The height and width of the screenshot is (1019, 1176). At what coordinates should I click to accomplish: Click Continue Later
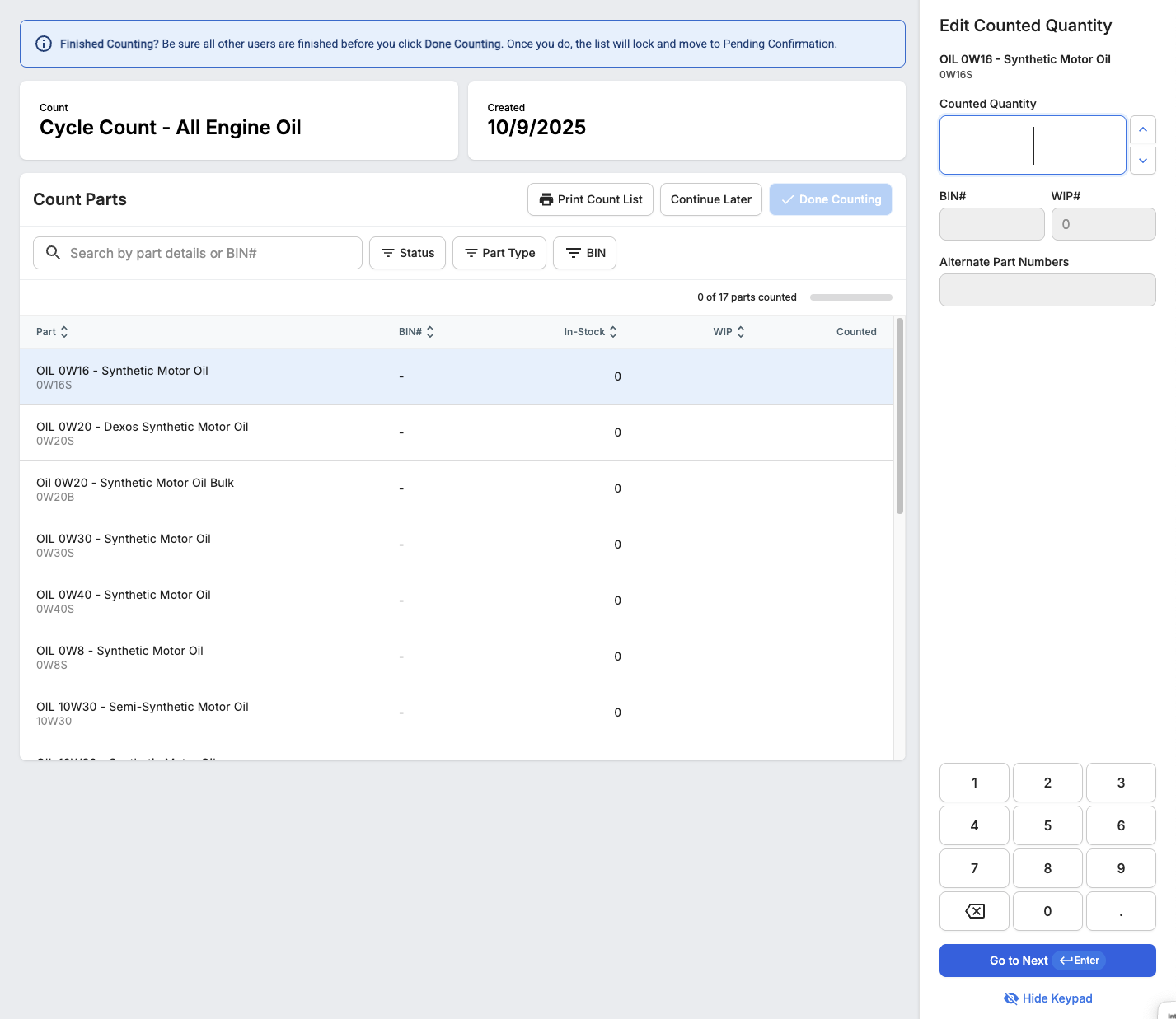coord(710,199)
